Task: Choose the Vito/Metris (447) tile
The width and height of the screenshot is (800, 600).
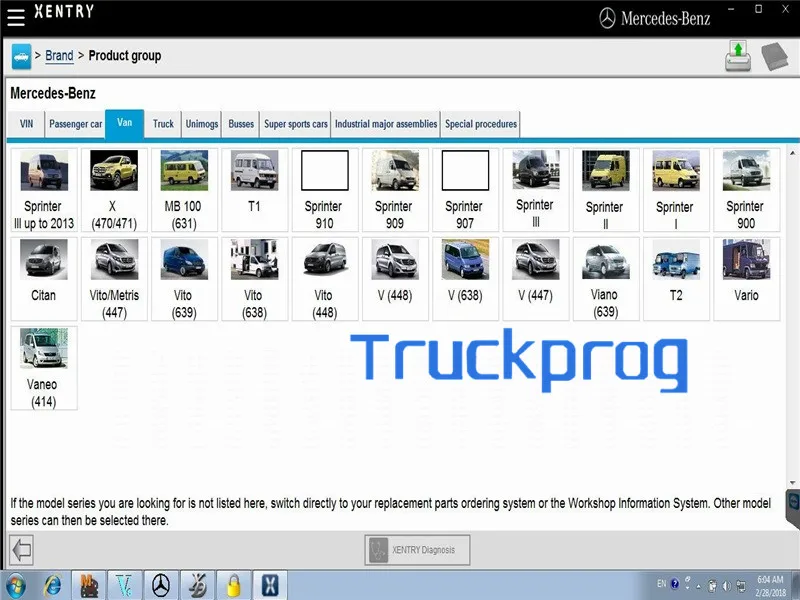Action: click(114, 279)
